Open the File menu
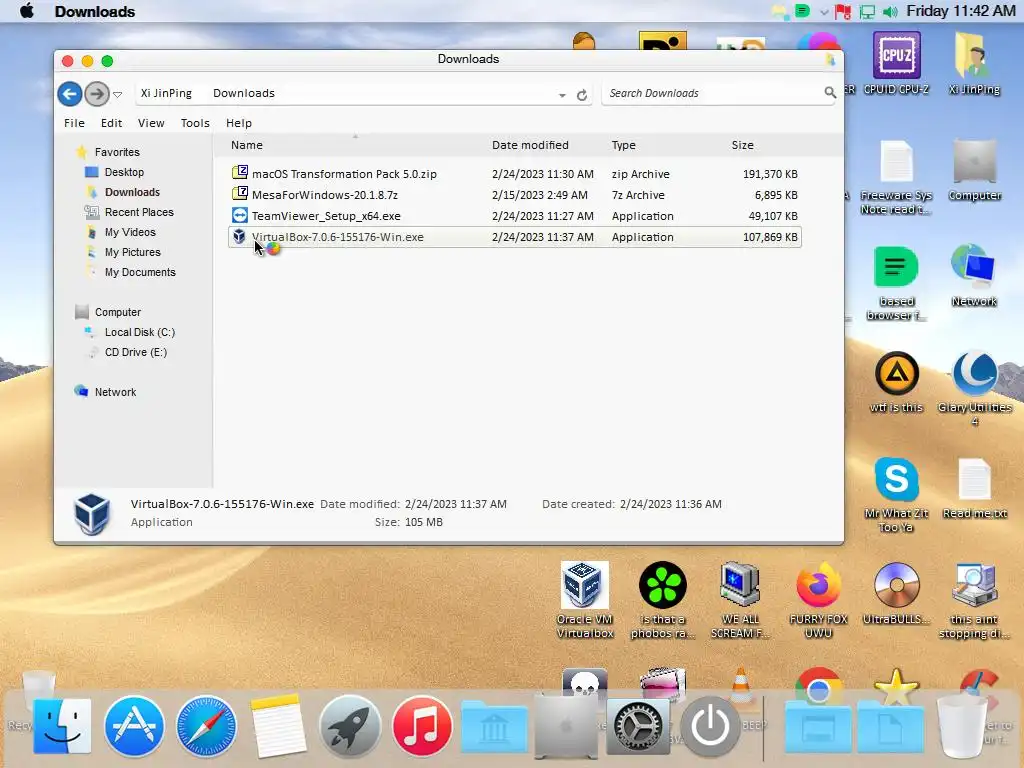The image size is (1024, 768). coord(74,123)
